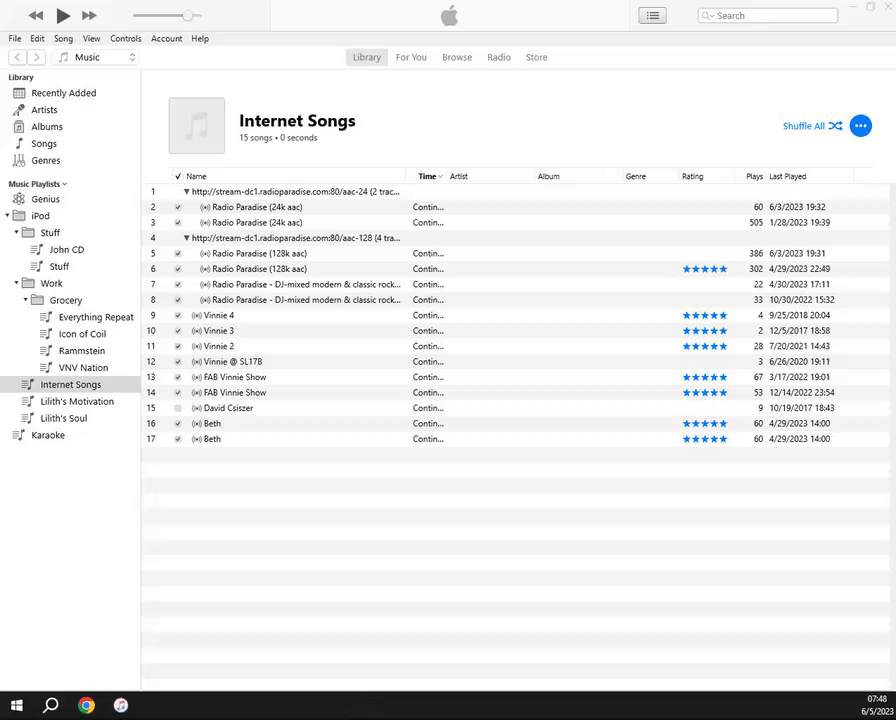Viewport: 896px width, 720px height.
Task: Open the blue more options ellipsis button
Action: 861,126
